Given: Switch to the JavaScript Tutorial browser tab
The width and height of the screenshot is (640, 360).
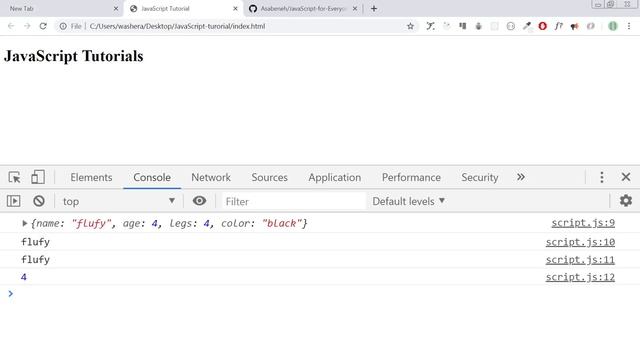Looking at the screenshot, I should 183,9.
